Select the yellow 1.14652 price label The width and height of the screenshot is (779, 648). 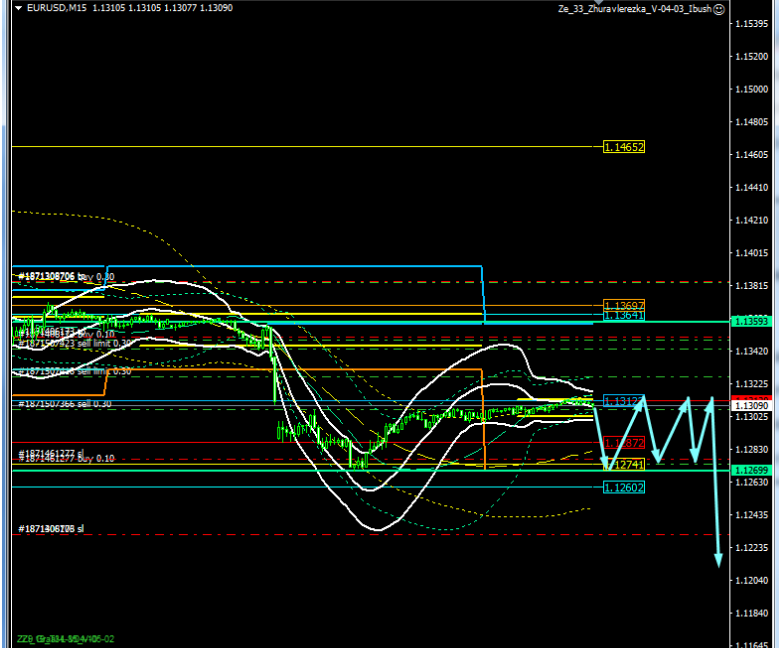pyautogui.click(x=623, y=147)
